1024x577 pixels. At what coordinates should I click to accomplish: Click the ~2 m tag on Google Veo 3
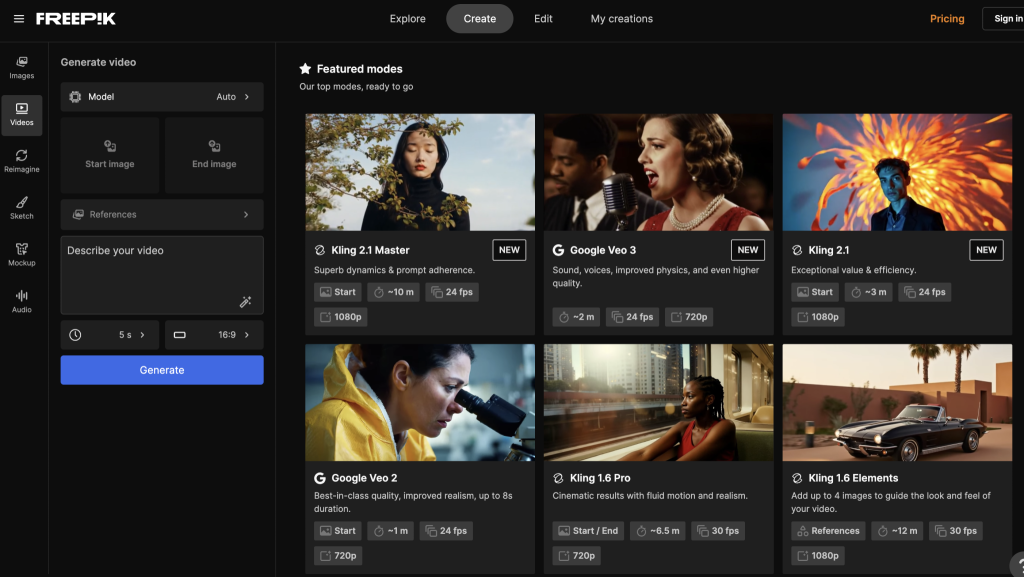point(576,317)
